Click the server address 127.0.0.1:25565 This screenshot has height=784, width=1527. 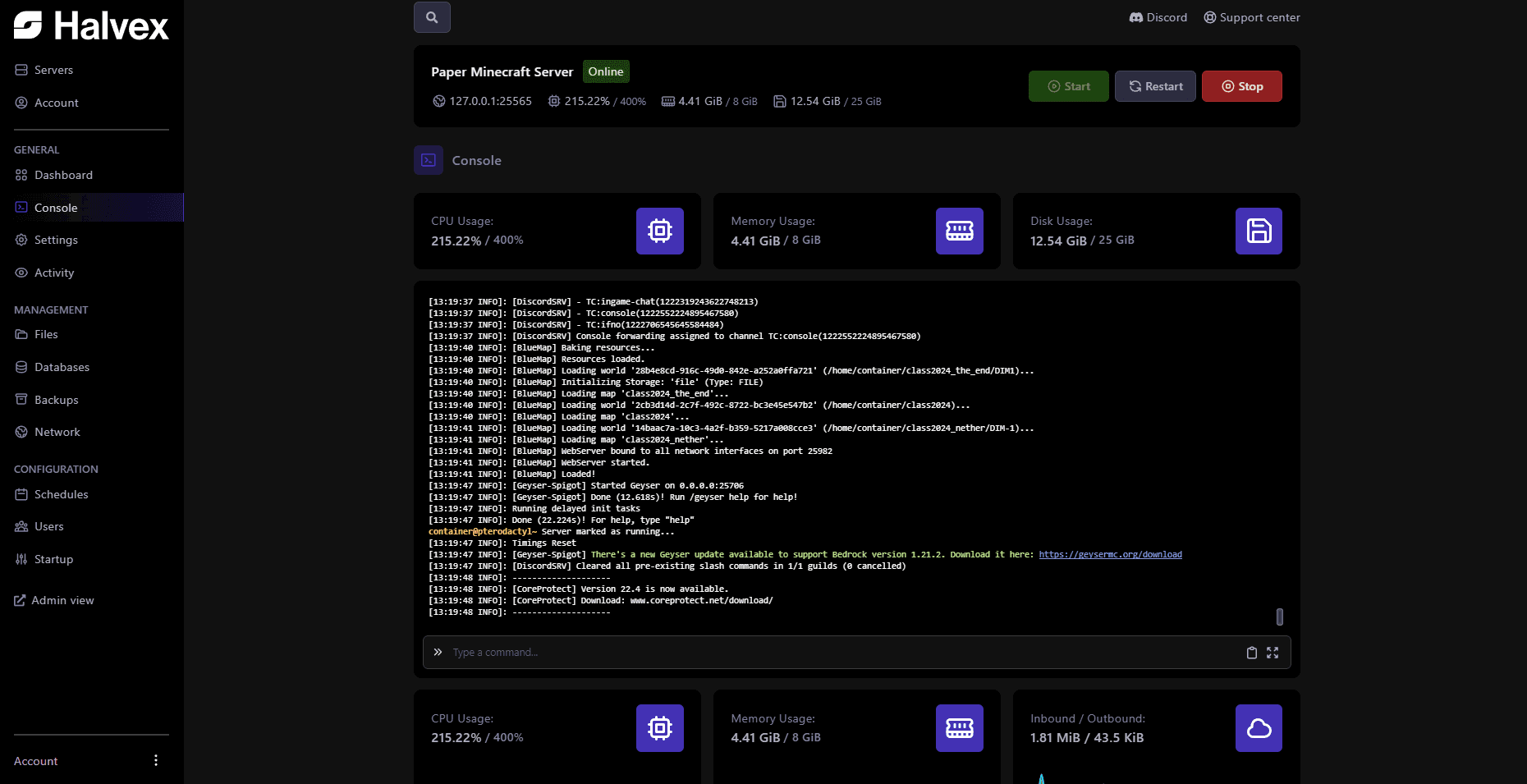click(483, 101)
